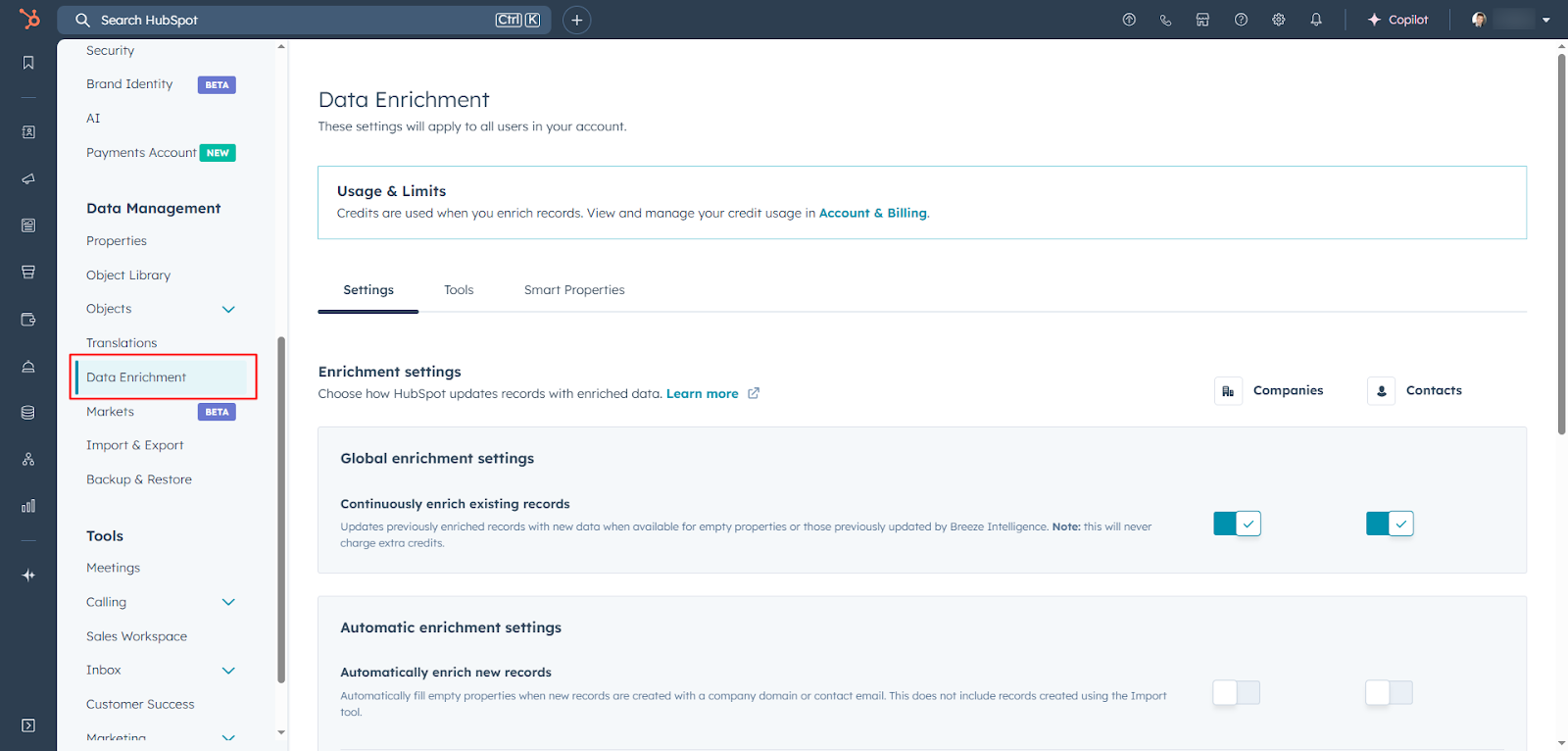The image size is (1568, 751).
Task: Open Brand Identity settings
Action: [129, 84]
